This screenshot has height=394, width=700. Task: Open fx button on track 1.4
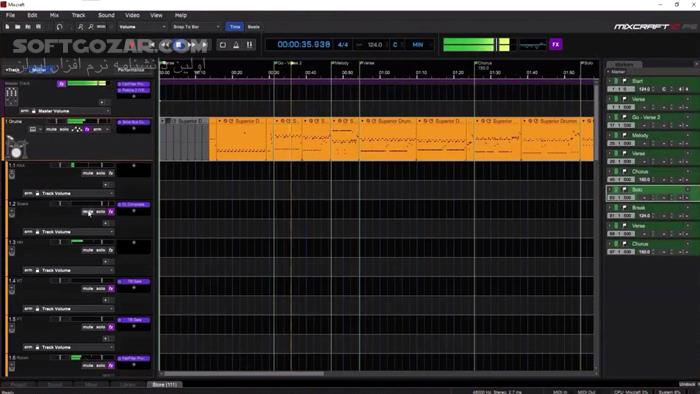[x=111, y=289]
